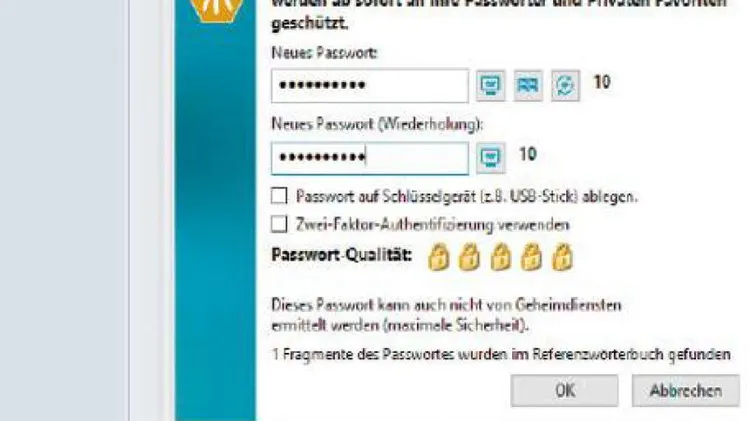Screen dimensions: 750x421
Task: Open virtual keyboard beside Neues Passwort field
Action: point(490,86)
